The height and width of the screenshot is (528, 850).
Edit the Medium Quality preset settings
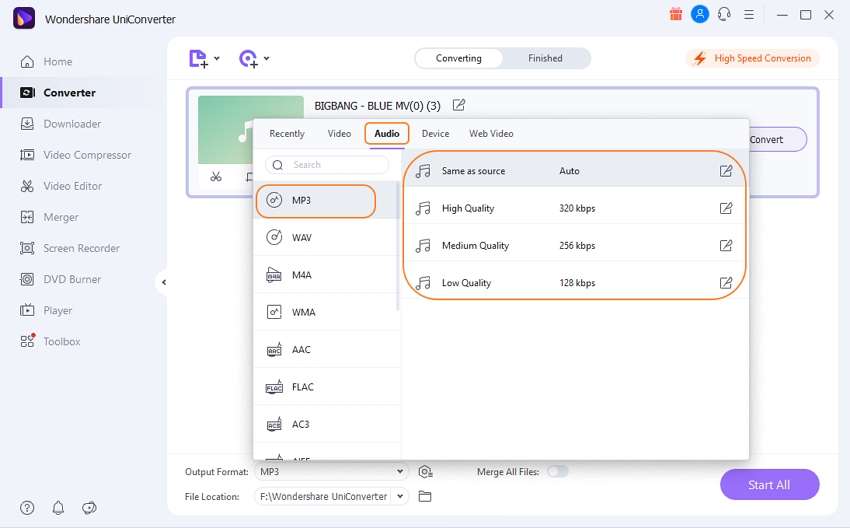725,246
